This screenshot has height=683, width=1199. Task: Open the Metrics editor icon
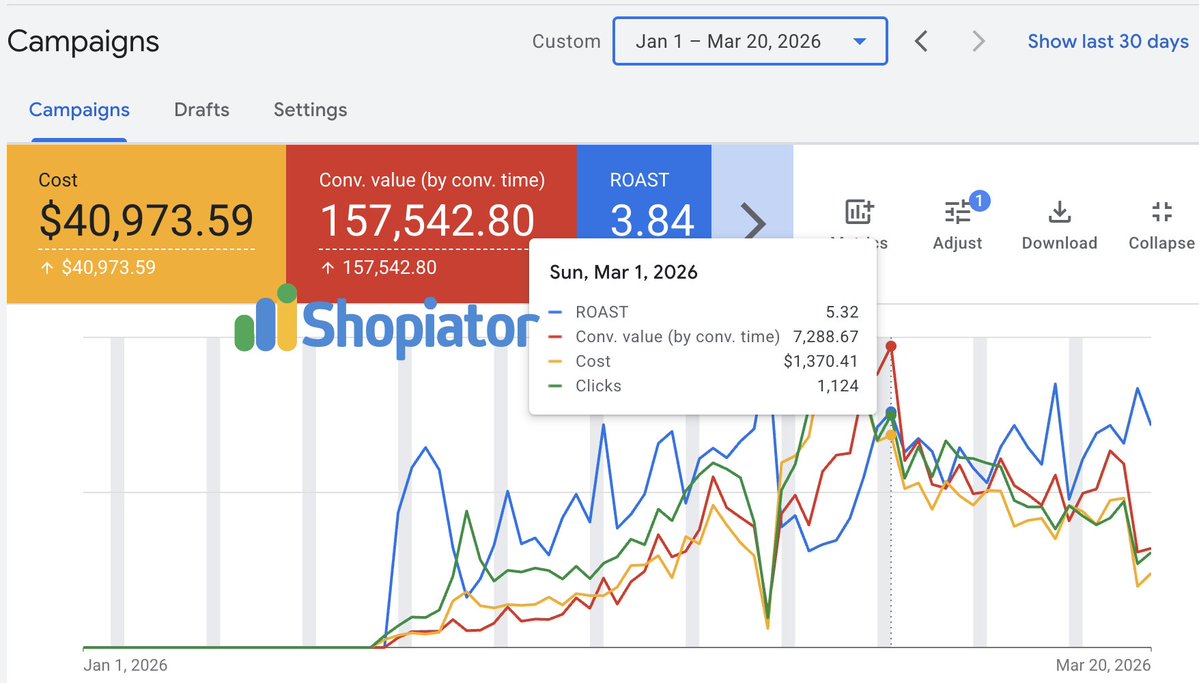[860, 212]
